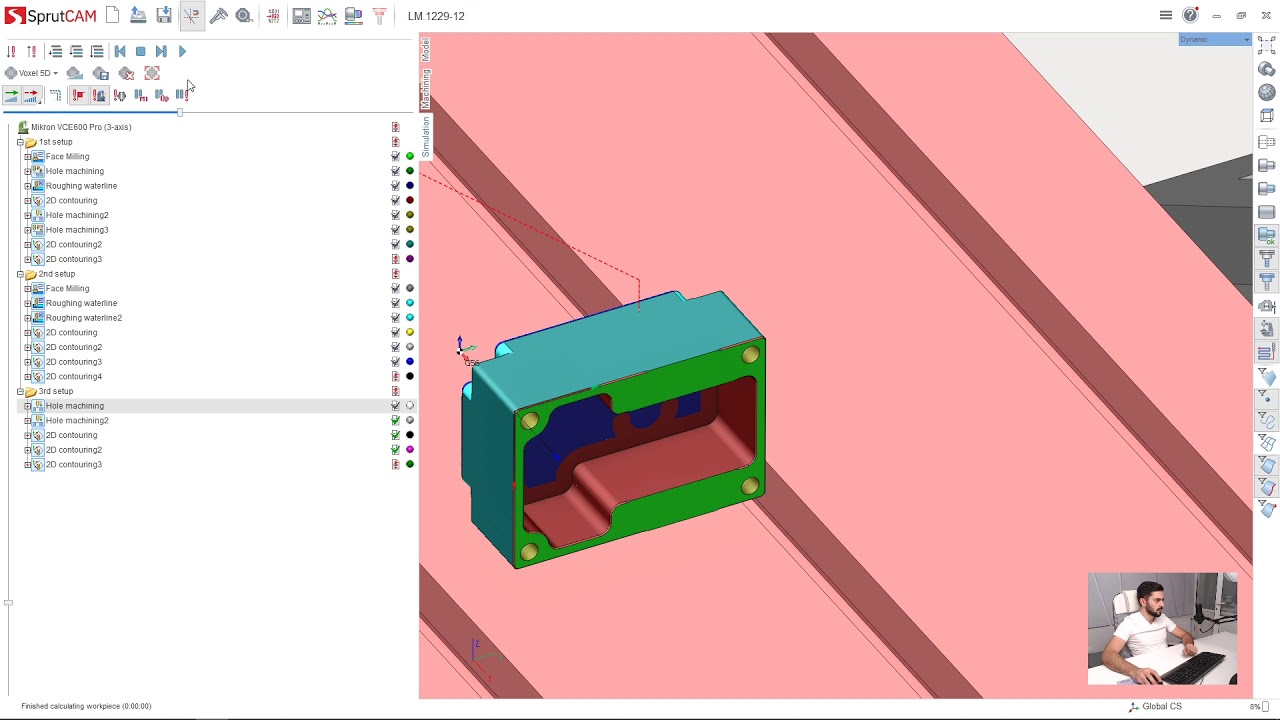Viewport: 1280px width, 720px height.
Task: Toggle checkbox for Roughing waterline2
Action: [x=395, y=318]
